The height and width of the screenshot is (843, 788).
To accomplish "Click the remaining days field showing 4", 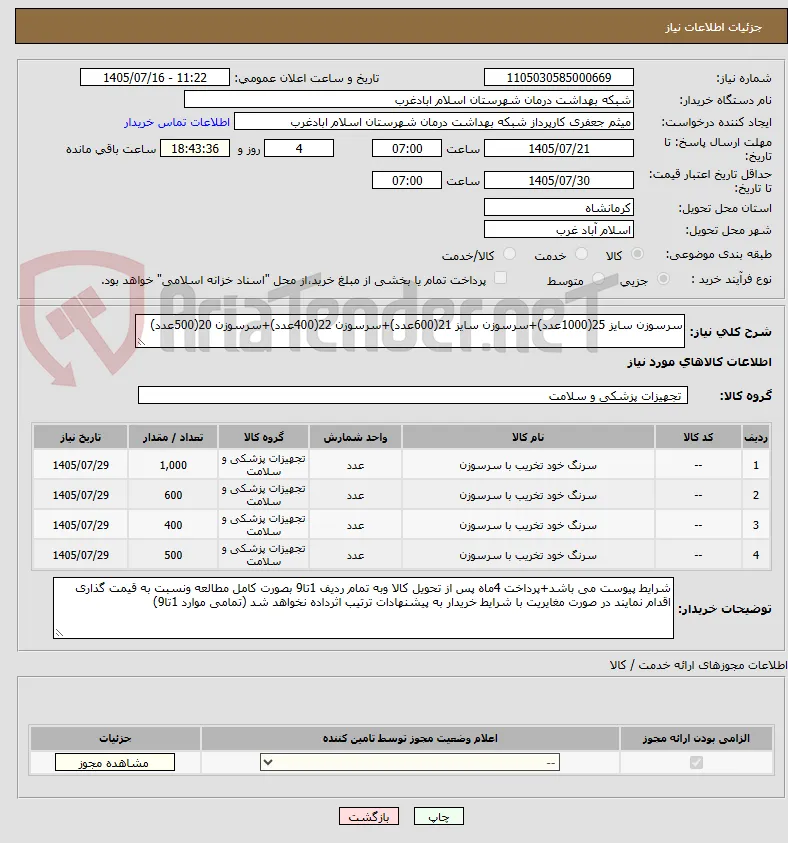I will click(299, 148).
